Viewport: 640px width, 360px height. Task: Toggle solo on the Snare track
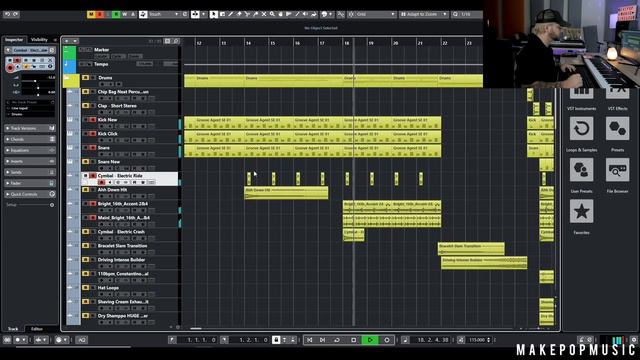click(93, 148)
